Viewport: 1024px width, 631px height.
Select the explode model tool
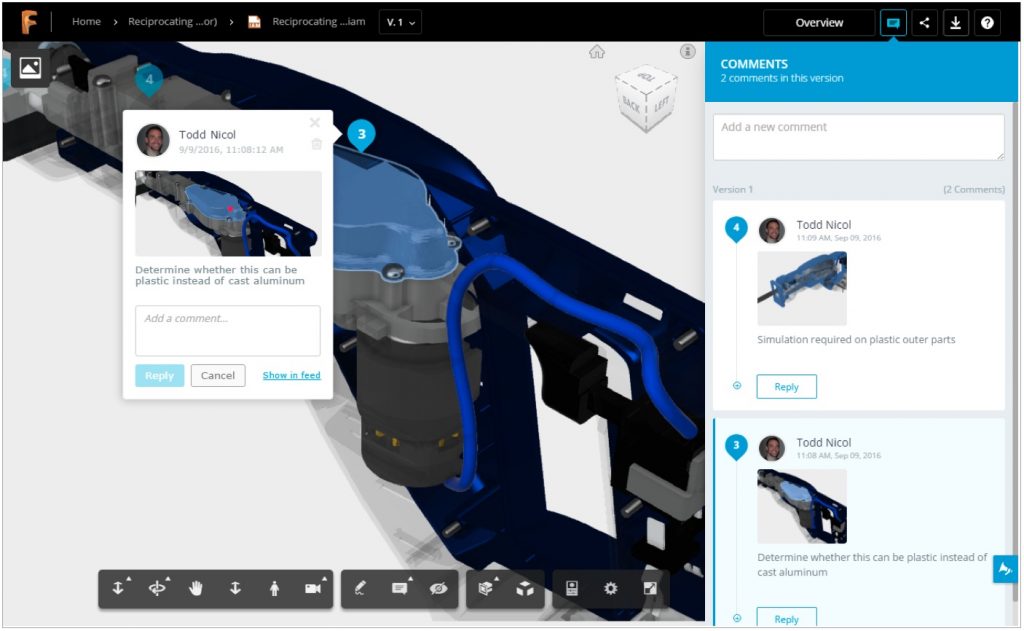(525, 589)
